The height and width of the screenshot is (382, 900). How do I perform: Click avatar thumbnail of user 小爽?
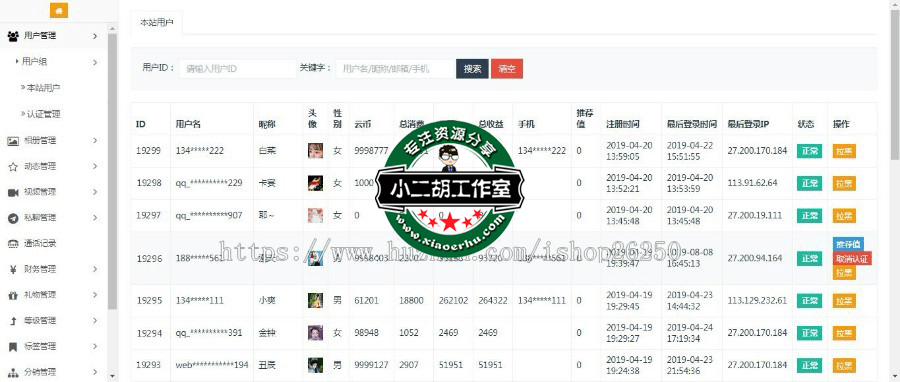(315, 301)
